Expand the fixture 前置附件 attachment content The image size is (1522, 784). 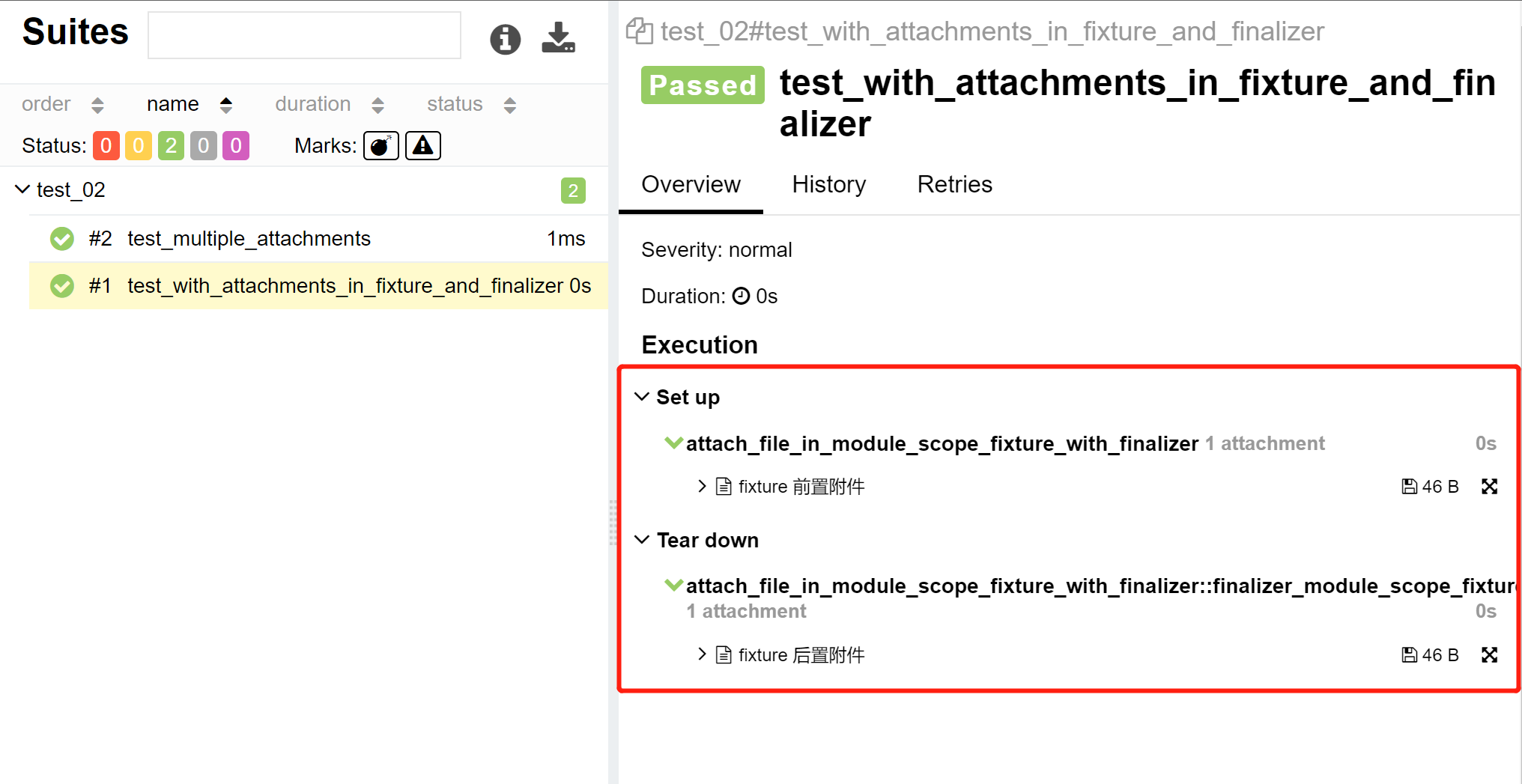[x=701, y=486]
